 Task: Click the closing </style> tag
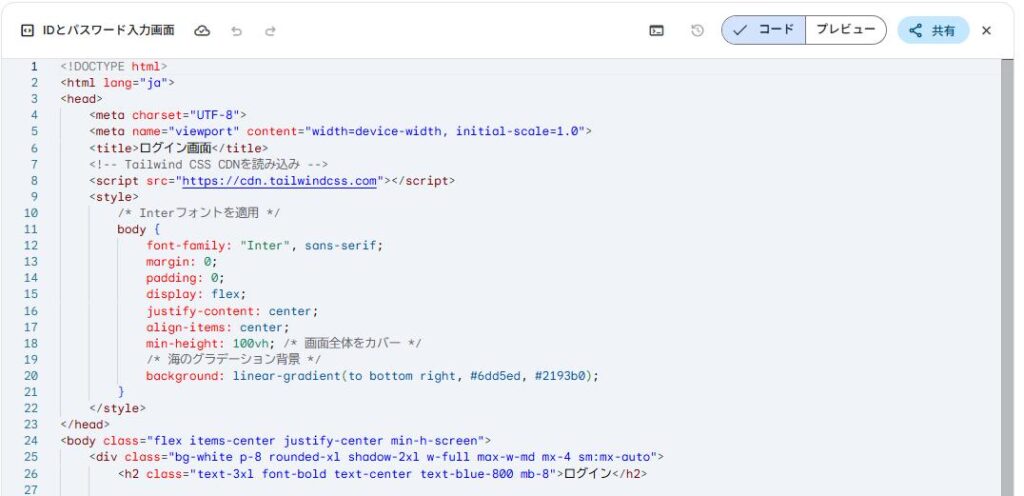click(118, 408)
